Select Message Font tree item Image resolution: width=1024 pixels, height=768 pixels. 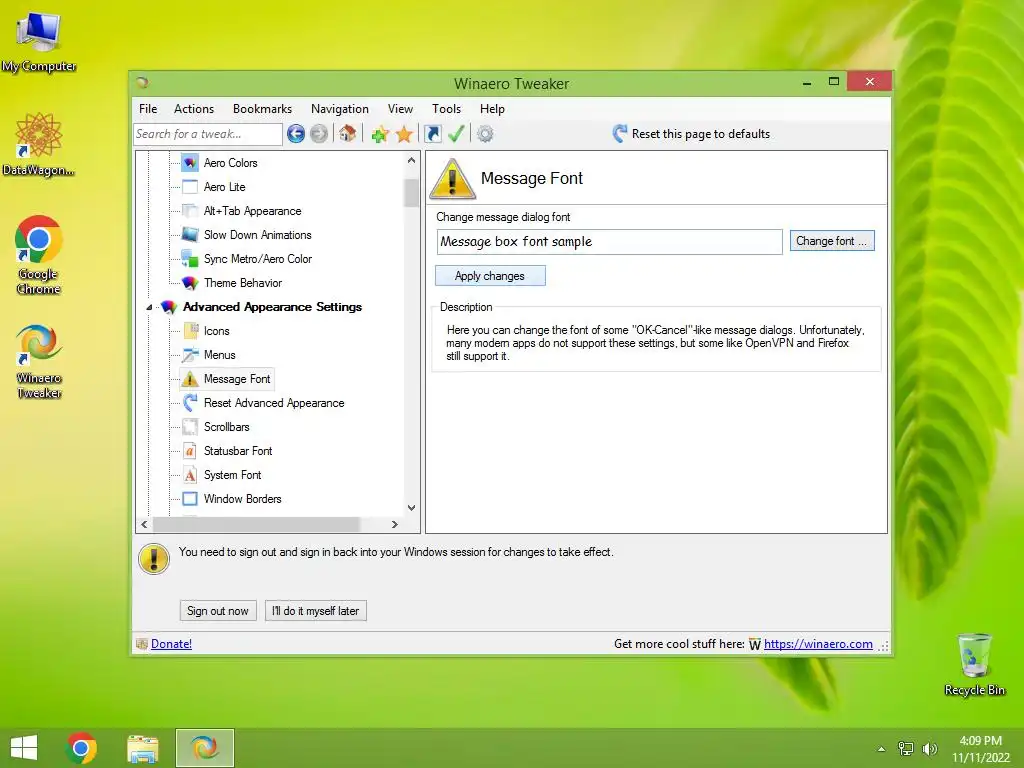(x=226, y=379)
